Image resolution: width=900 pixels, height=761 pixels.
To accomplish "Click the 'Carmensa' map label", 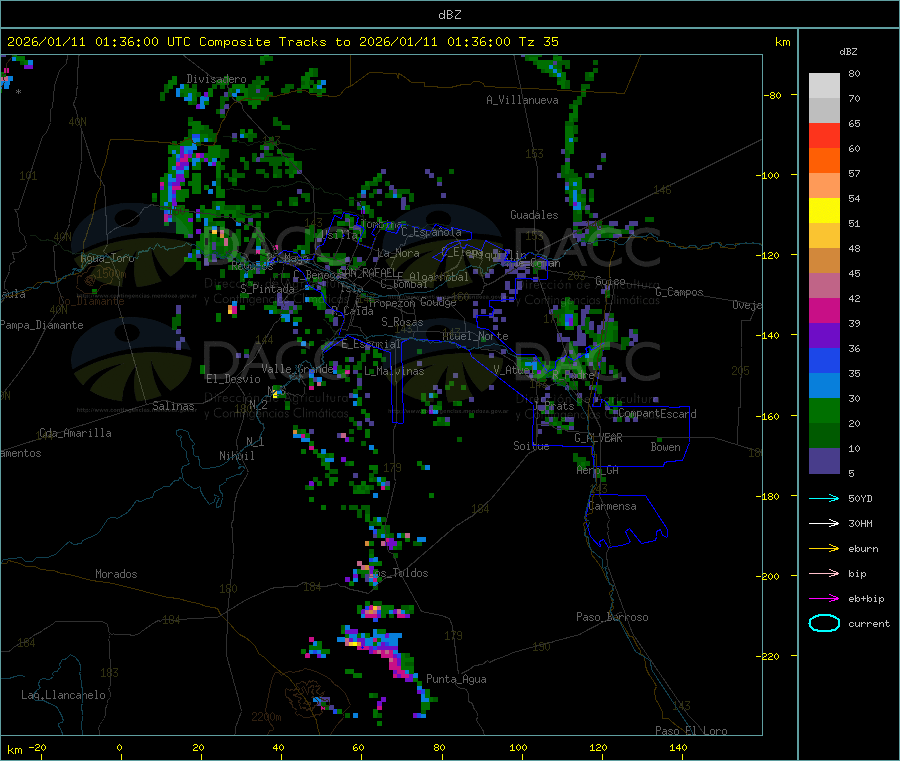I will (x=612, y=506).
